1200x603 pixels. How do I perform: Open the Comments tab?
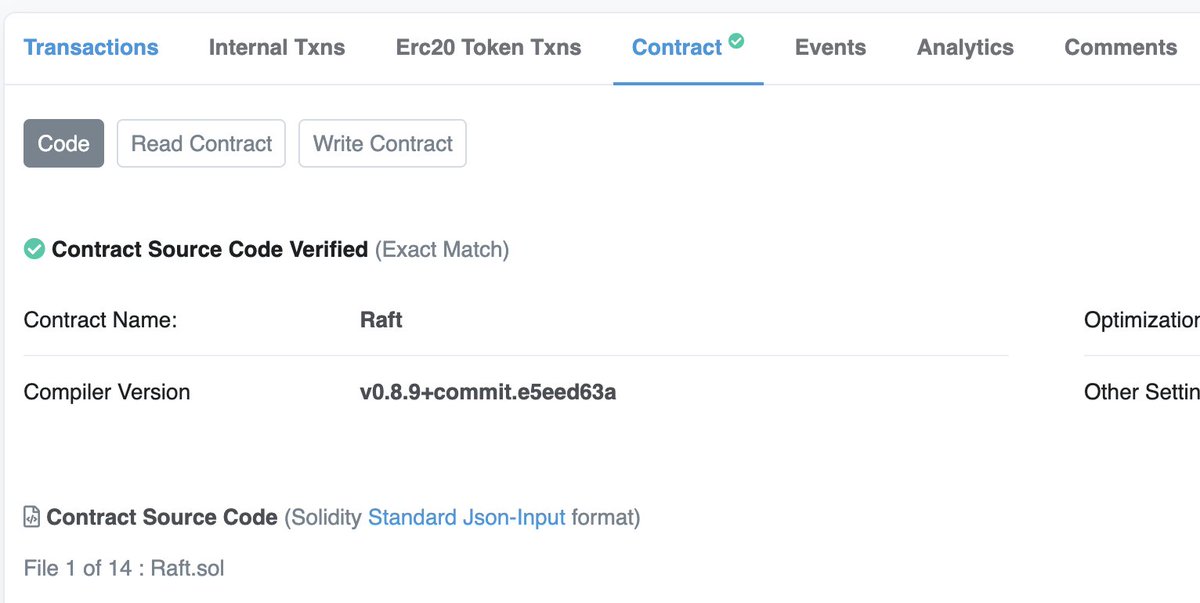coord(1120,47)
